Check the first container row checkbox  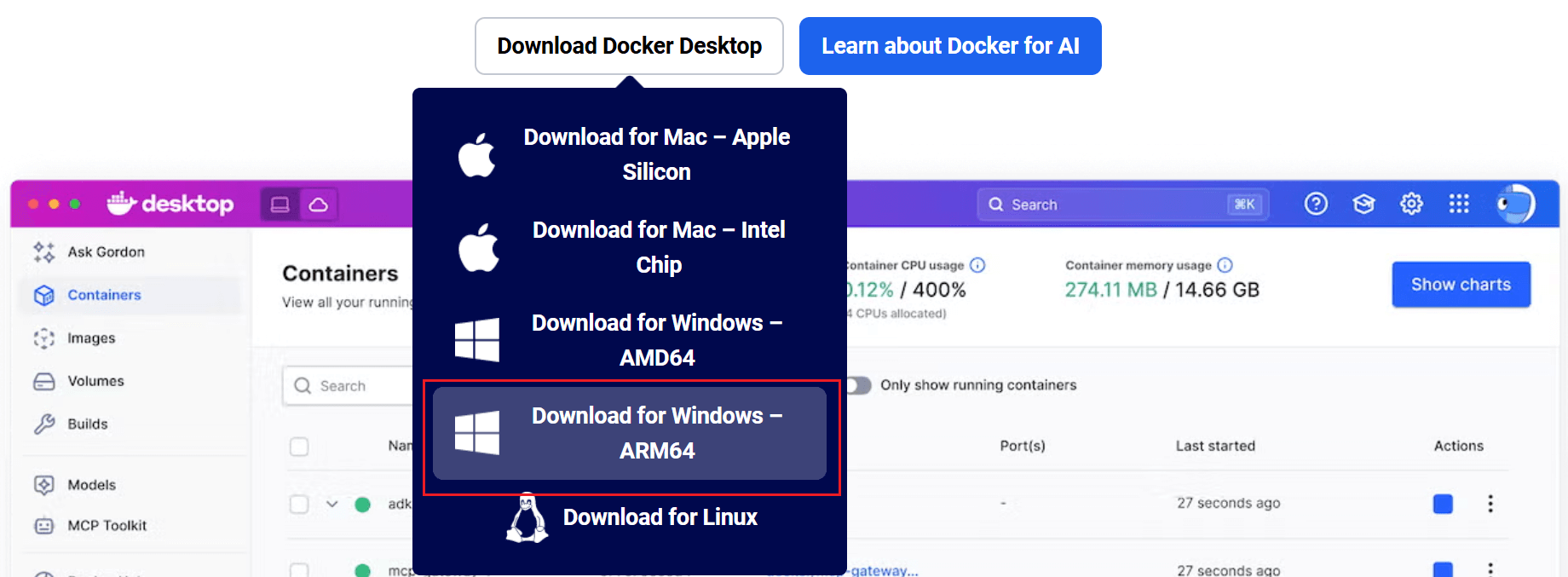[299, 504]
